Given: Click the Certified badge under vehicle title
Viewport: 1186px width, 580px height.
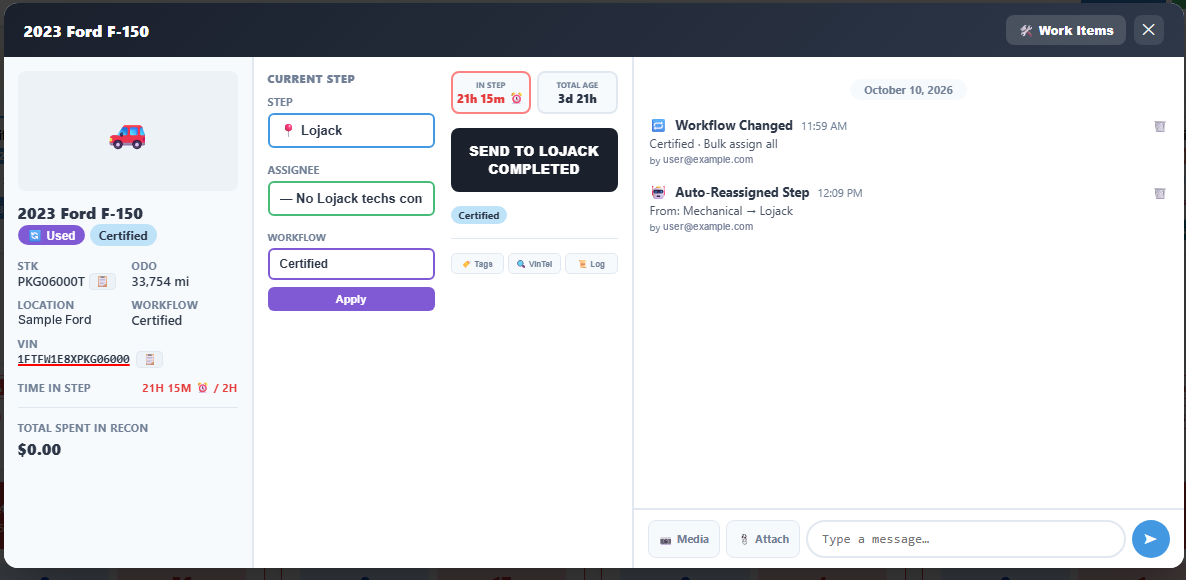Looking at the screenshot, I should coord(123,235).
